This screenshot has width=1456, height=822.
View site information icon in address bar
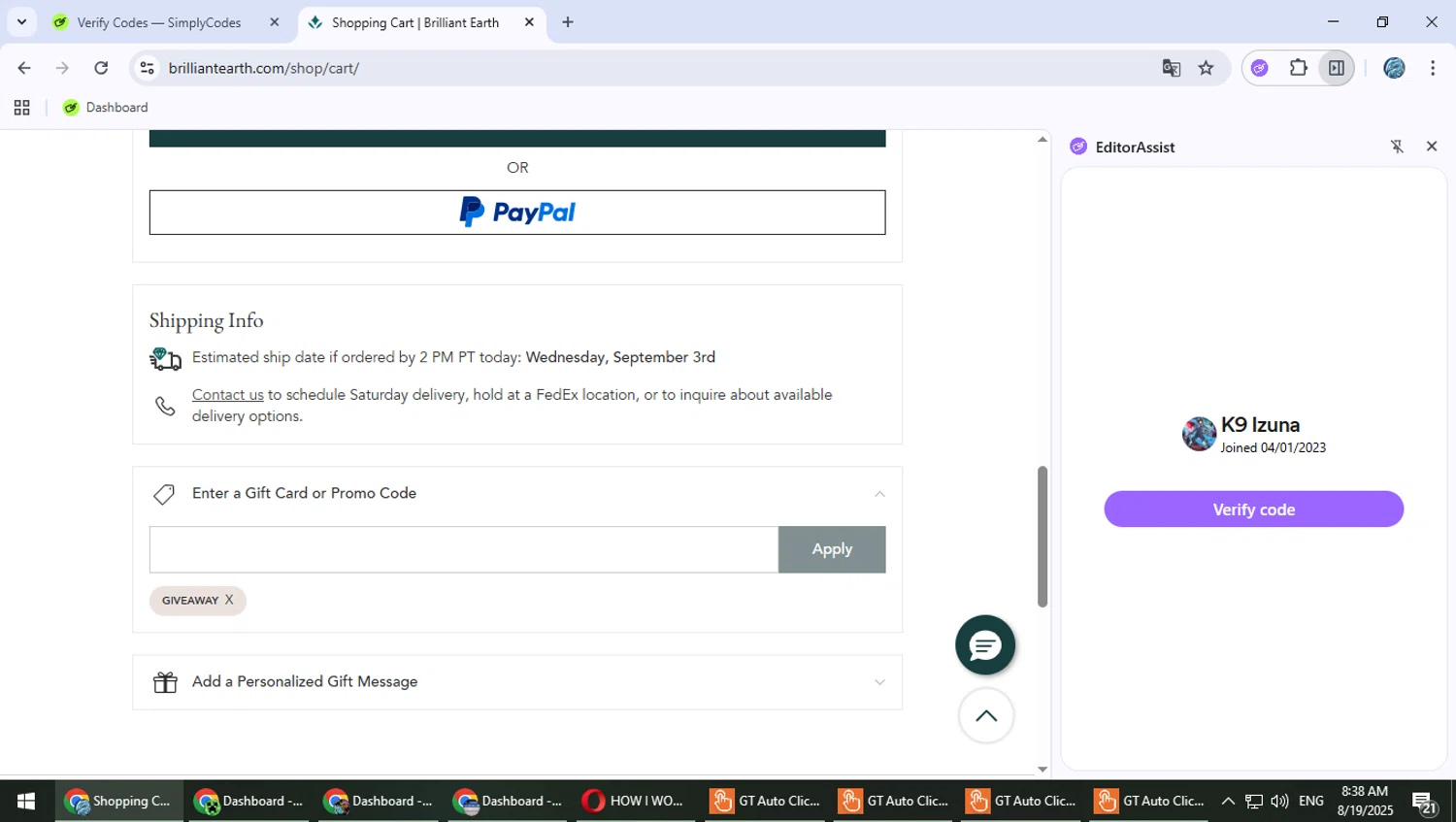coord(148,68)
